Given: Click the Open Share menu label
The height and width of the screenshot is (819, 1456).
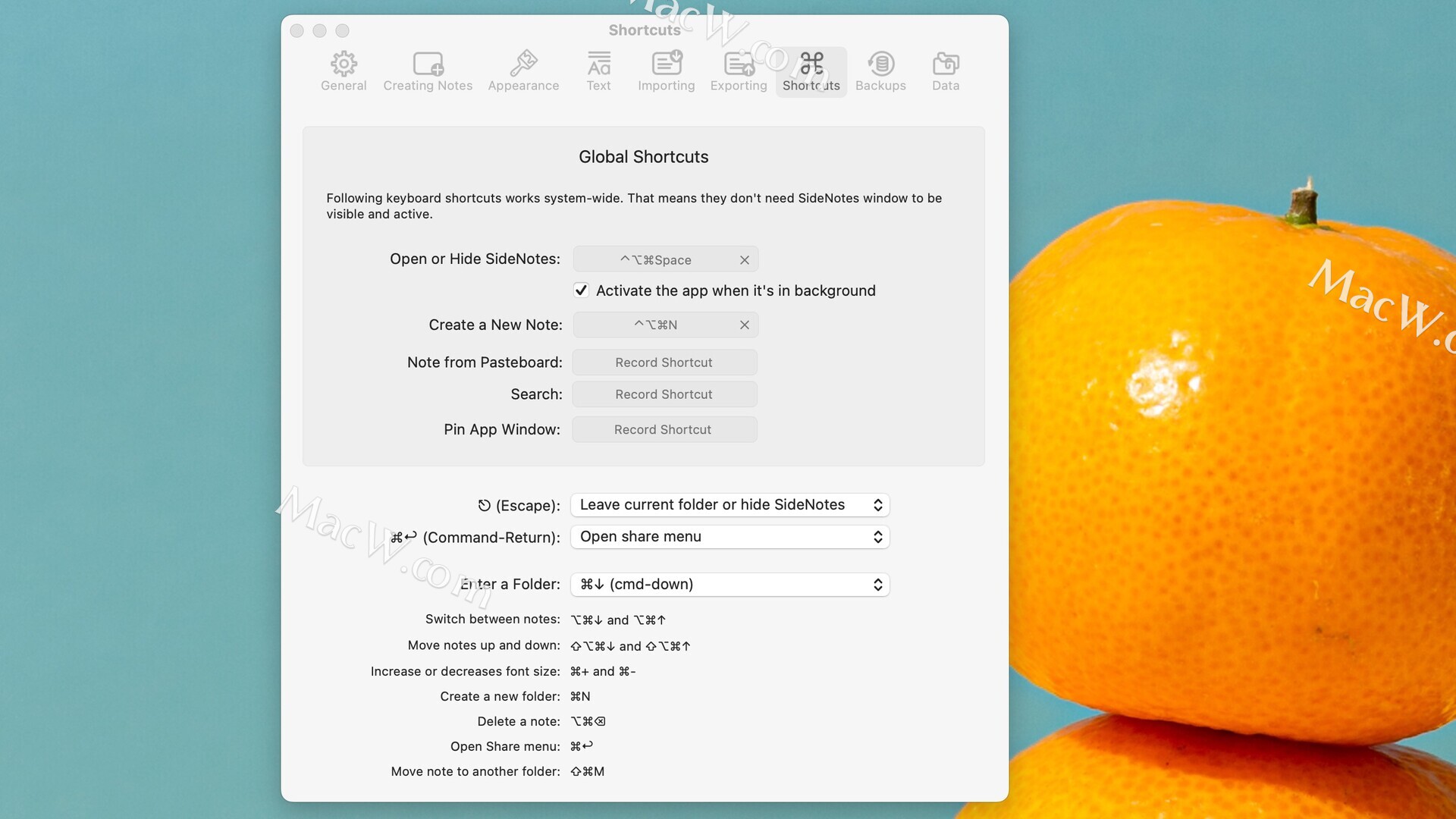Looking at the screenshot, I should tap(505, 746).
